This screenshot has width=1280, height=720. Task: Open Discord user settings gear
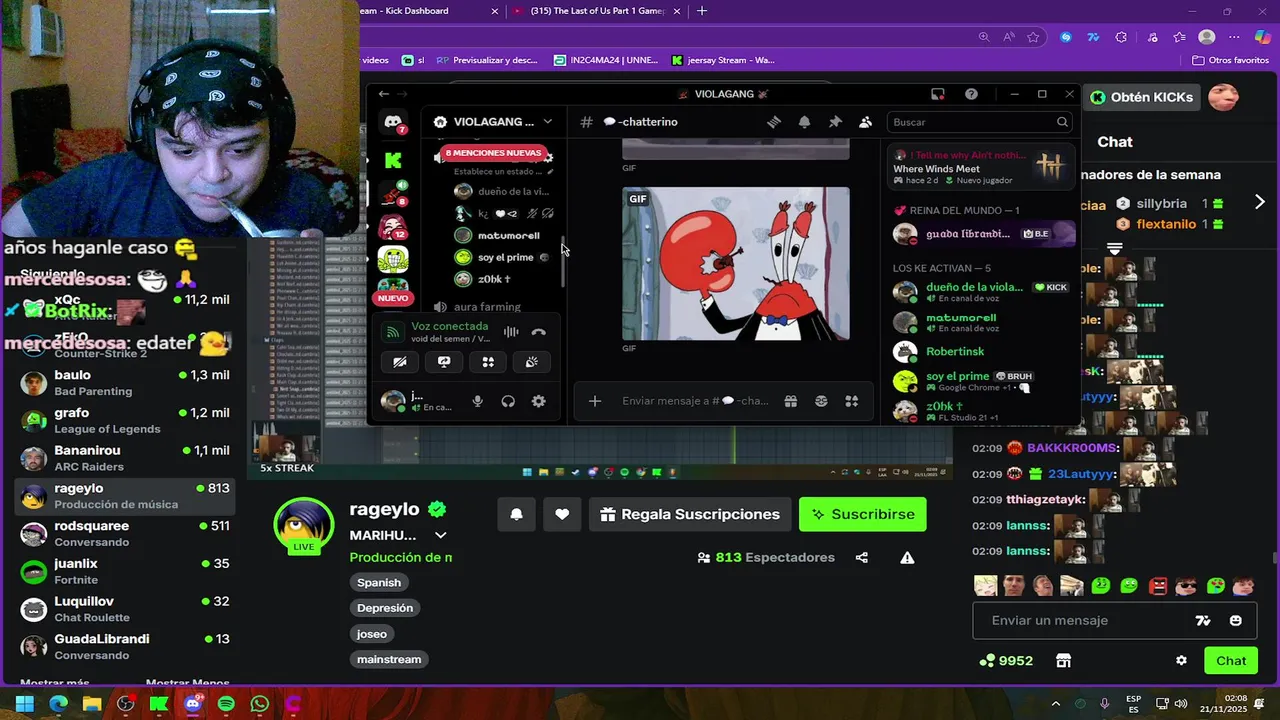(x=539, y=401)
